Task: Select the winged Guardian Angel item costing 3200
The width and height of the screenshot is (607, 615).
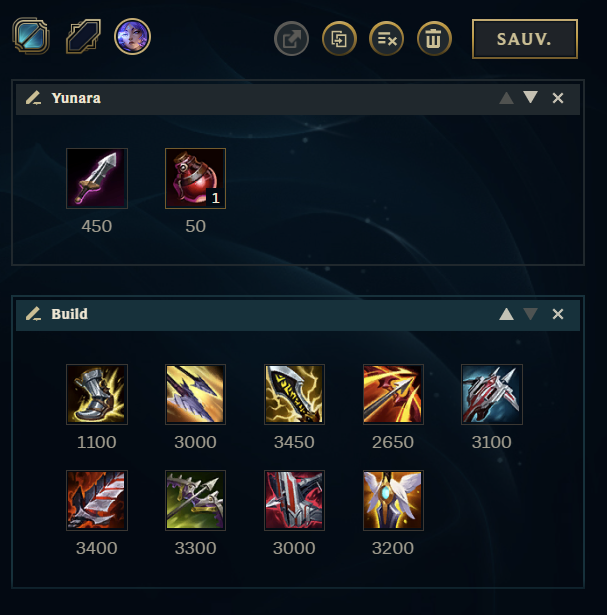Action: point(393,500)
